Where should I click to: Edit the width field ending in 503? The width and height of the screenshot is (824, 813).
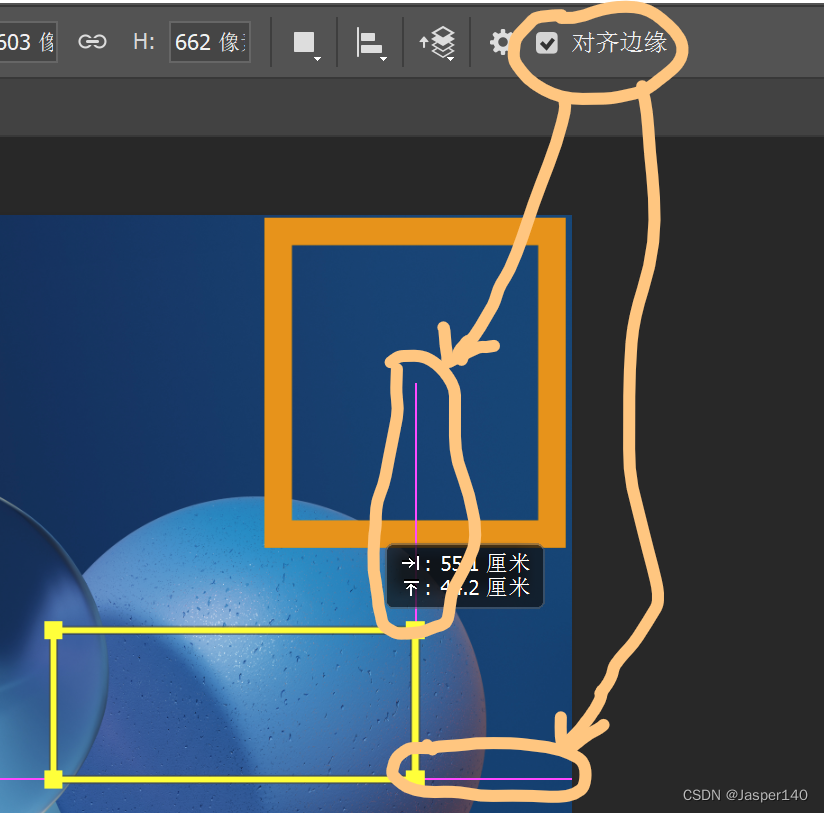28,42
